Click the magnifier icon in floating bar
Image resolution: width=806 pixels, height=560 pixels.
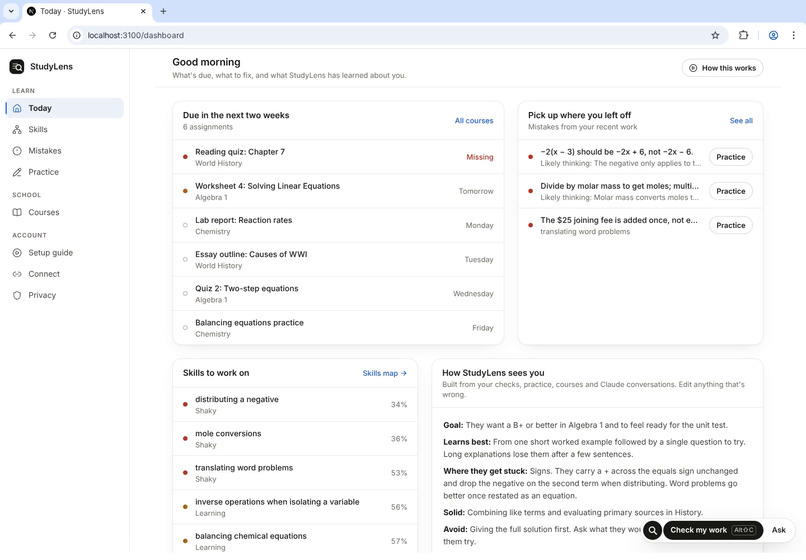pos(652,530)
